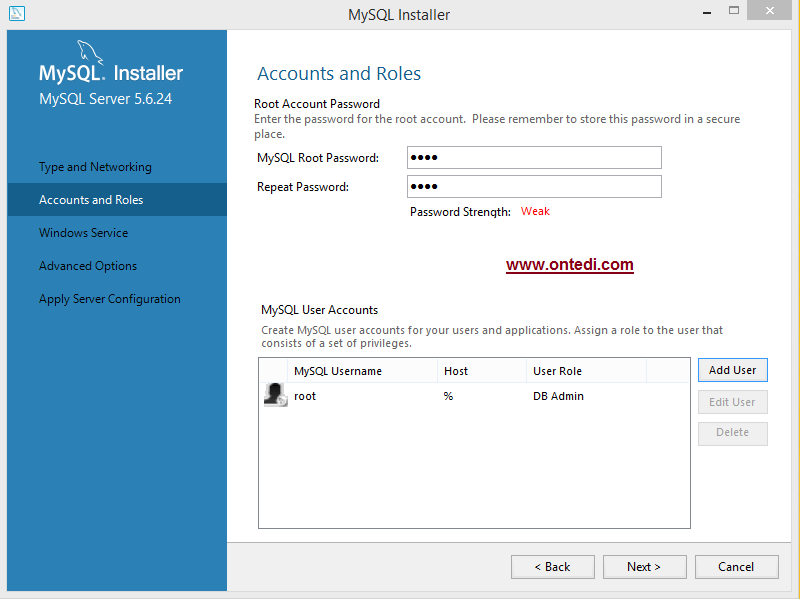Focus the MySQL Root Password field
800x599 pixels.
(x=534, y=158)
